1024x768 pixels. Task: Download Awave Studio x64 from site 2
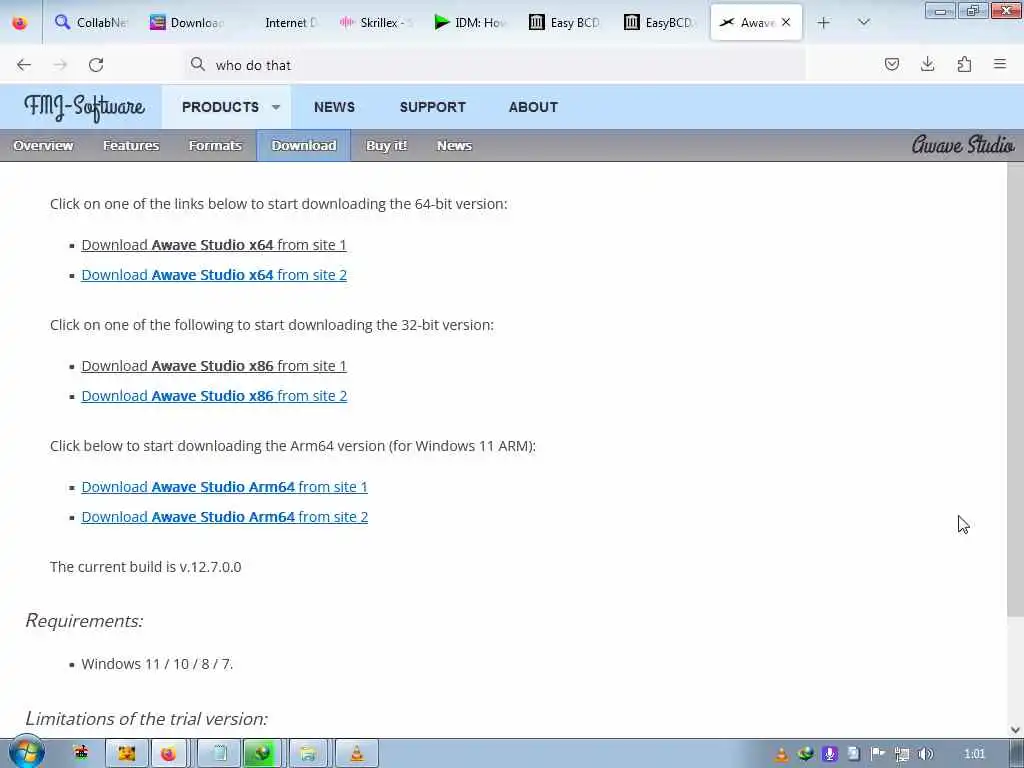(x=214, y=275)
